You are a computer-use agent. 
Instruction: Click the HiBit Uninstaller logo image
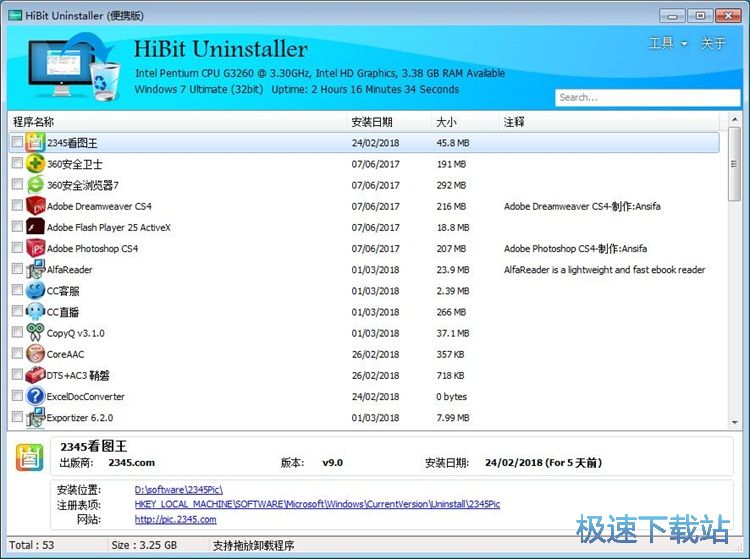[73, 66]
